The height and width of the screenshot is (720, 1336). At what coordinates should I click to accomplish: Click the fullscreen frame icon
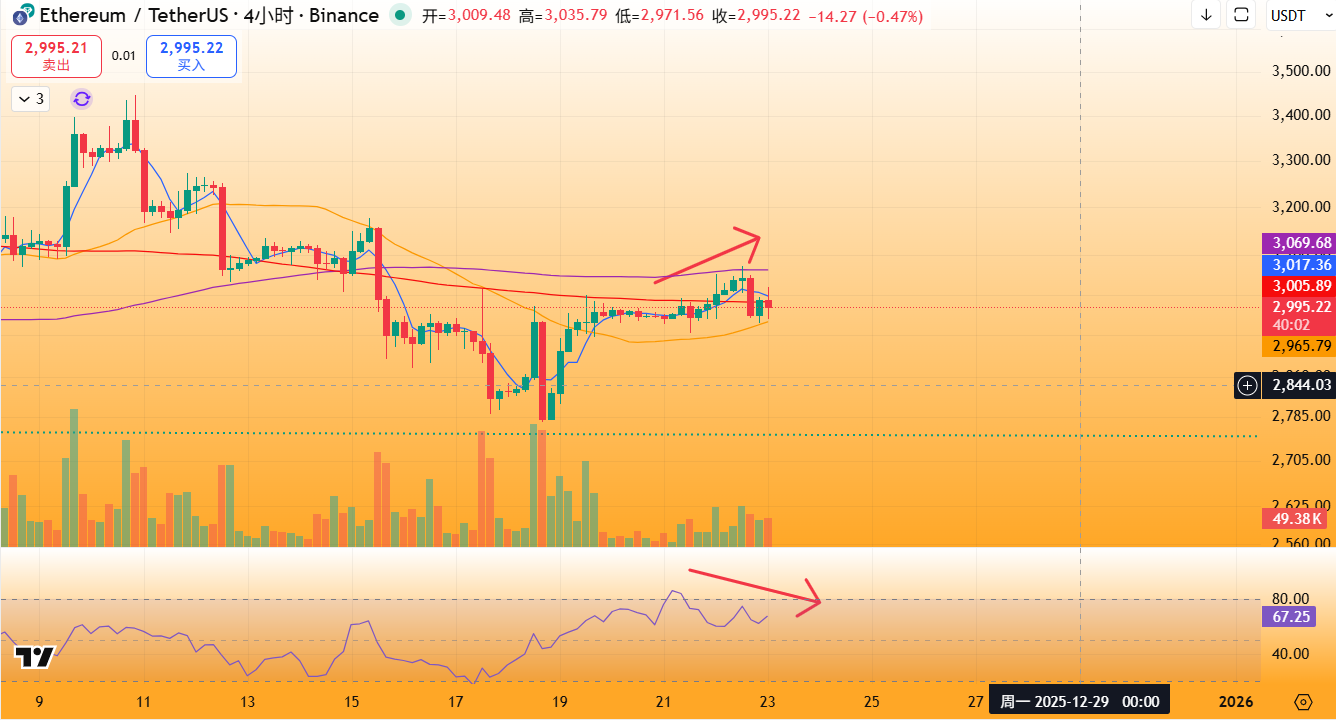click(x=1241, y=15)
